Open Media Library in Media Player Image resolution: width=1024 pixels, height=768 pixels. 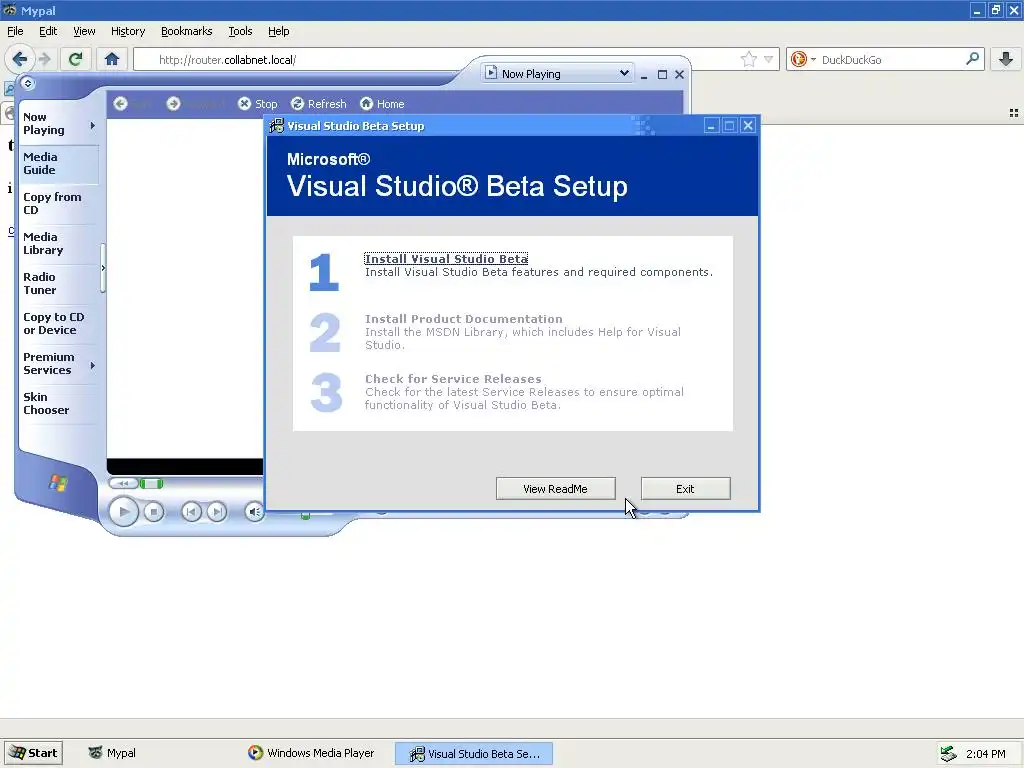(x=43, y=243)
